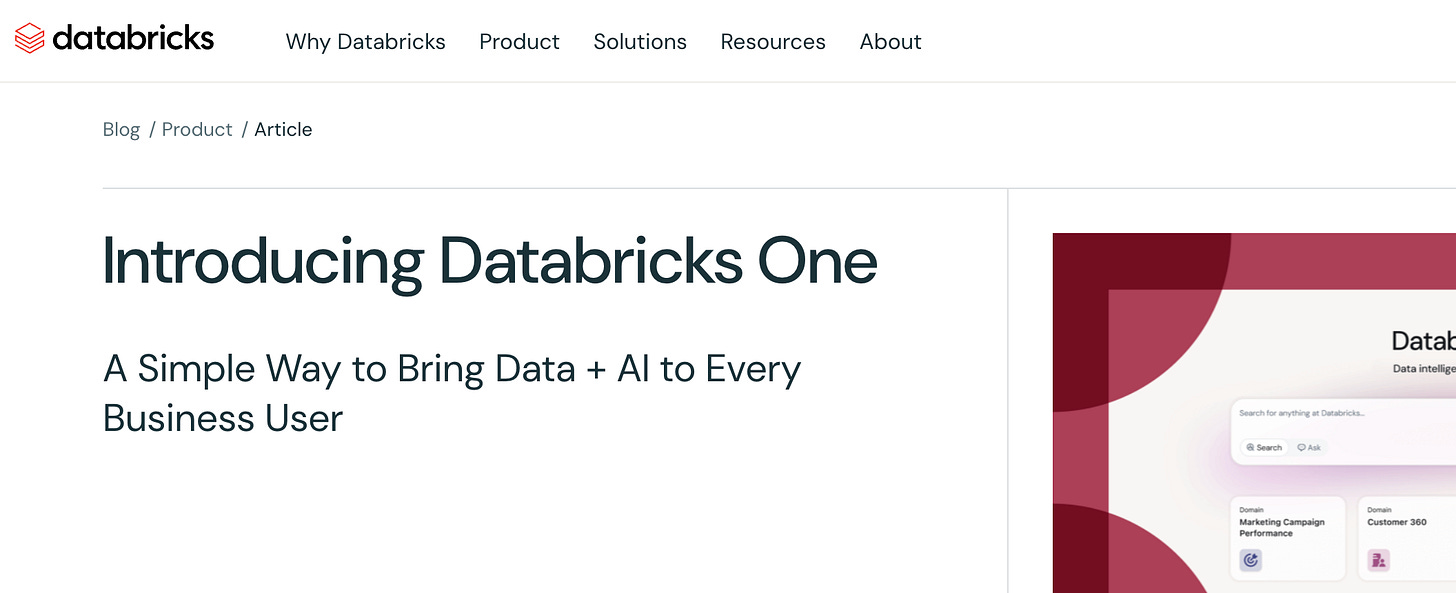Click the Customer 360 card icon

[1379, 560]
